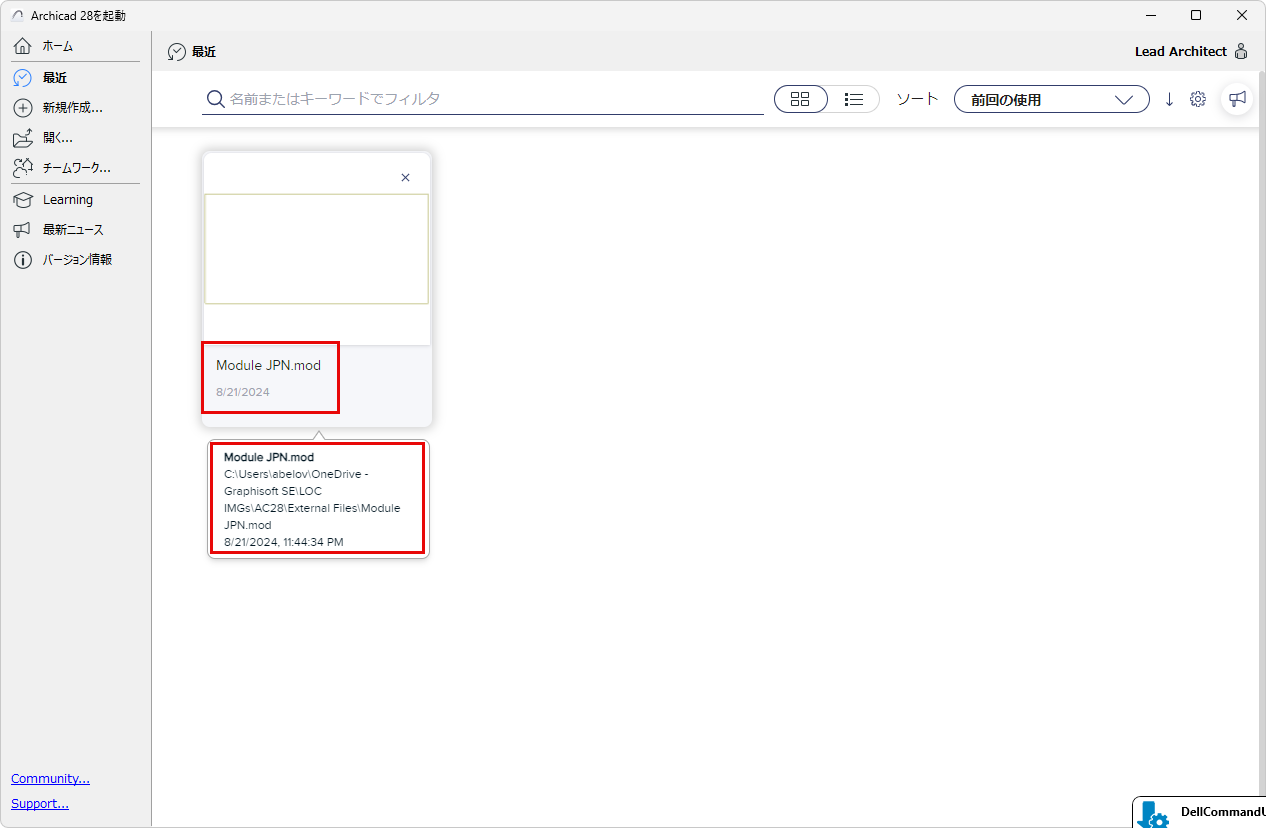Click the file path in the tooltip
This screenshot has width=1266, height=828.
click(x=312, y=499)
